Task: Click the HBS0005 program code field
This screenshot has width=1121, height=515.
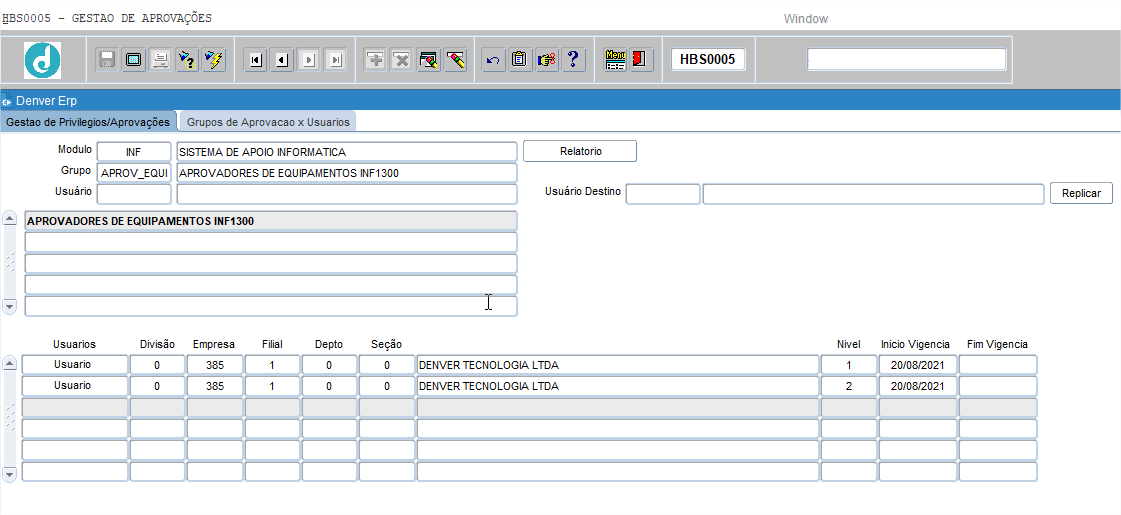Action: click(x=708, y=59)
